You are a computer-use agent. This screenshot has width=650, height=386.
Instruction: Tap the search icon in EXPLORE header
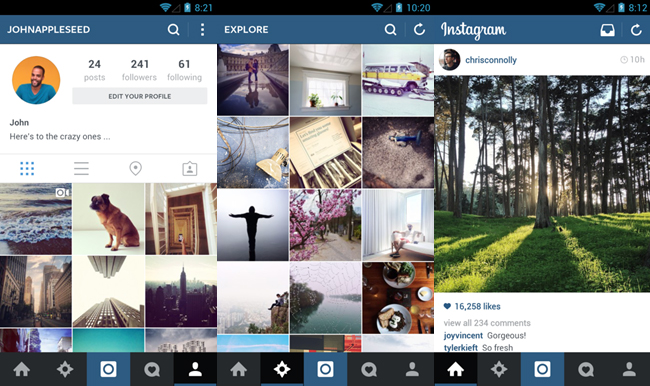tap(390, 29)
